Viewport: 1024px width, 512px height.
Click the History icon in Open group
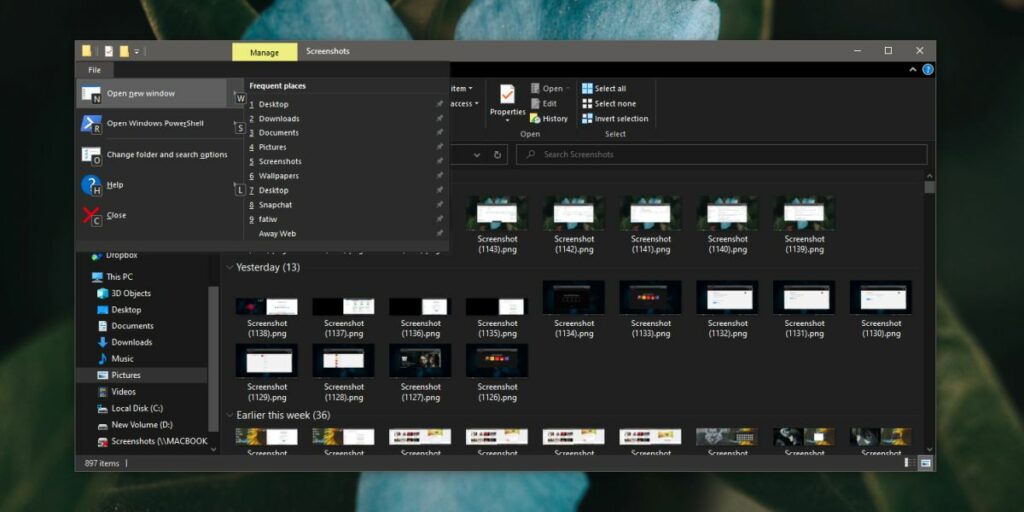(x=536, y=118)
